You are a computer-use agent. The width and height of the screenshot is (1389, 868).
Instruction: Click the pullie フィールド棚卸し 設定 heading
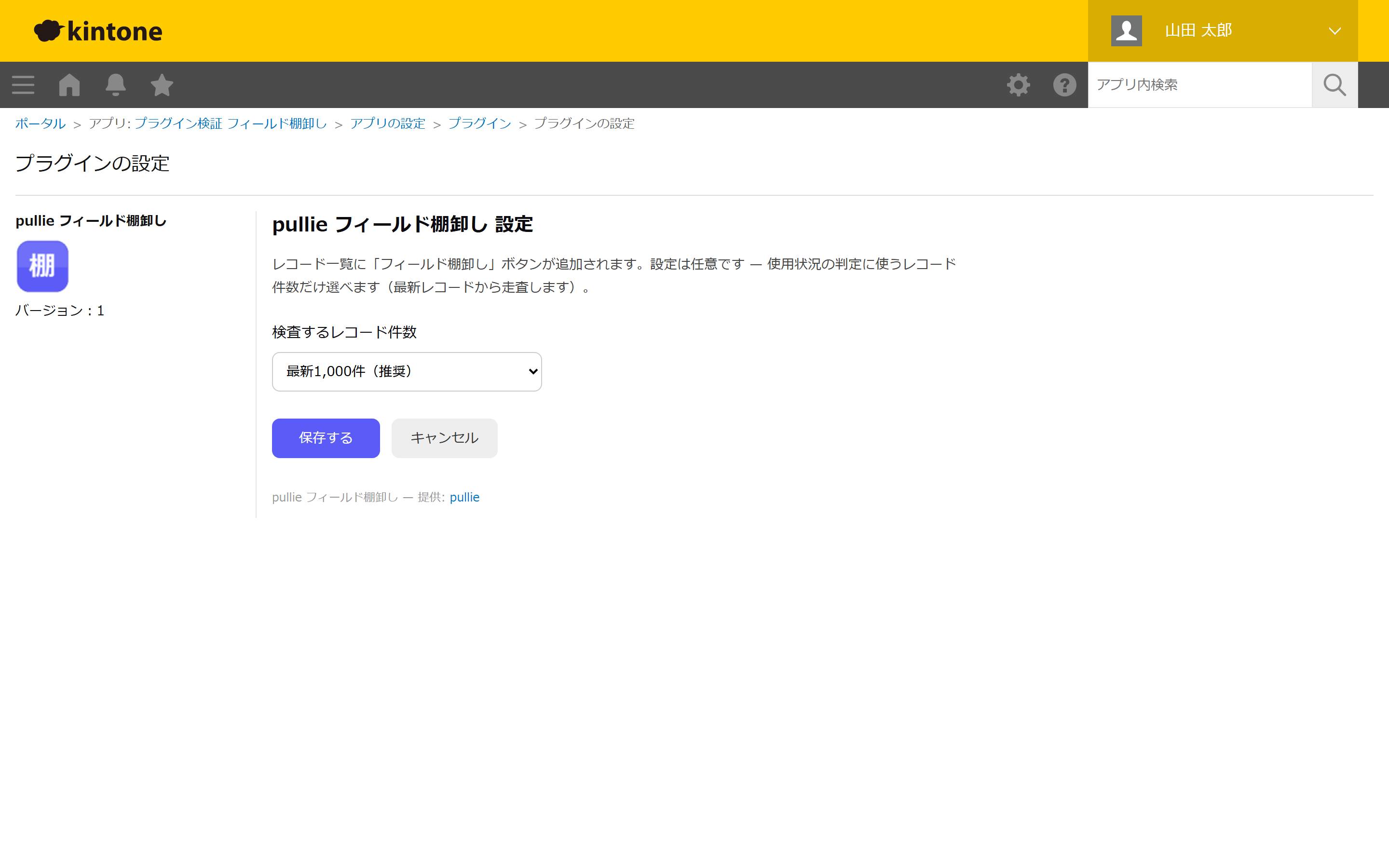point(402,224)
